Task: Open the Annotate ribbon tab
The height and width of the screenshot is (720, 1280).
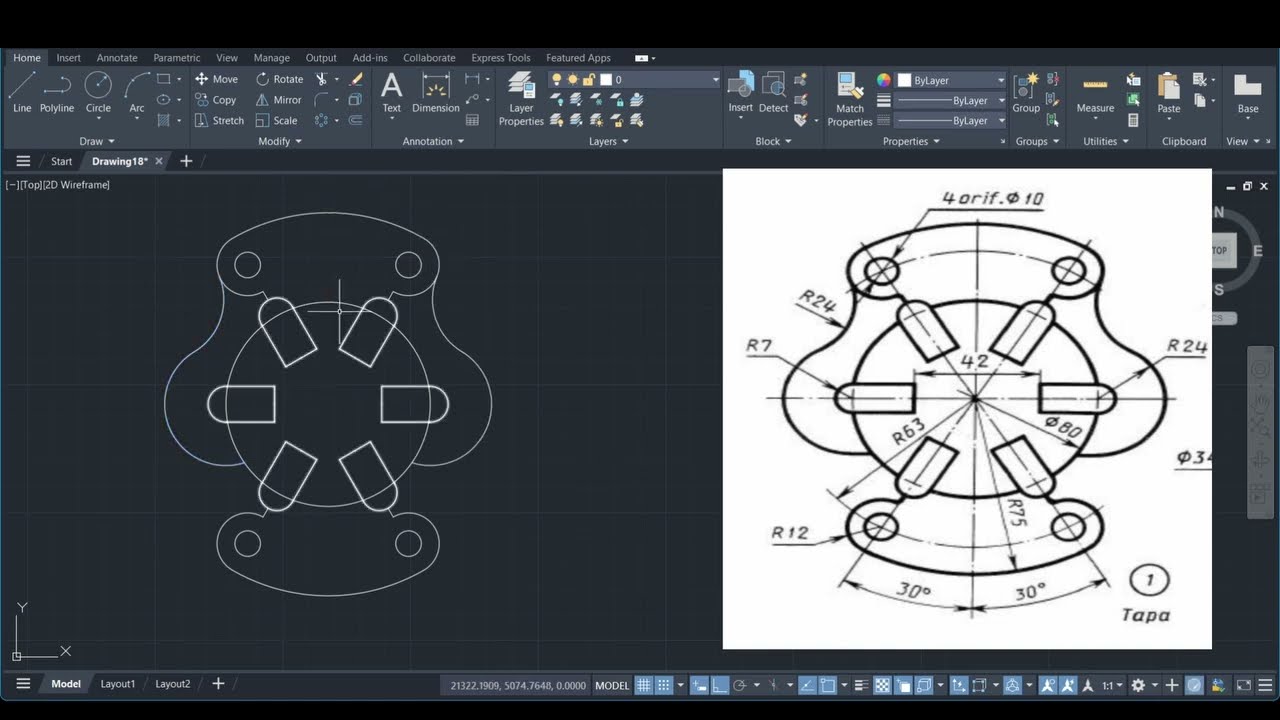Action: [x=117, y=58]
